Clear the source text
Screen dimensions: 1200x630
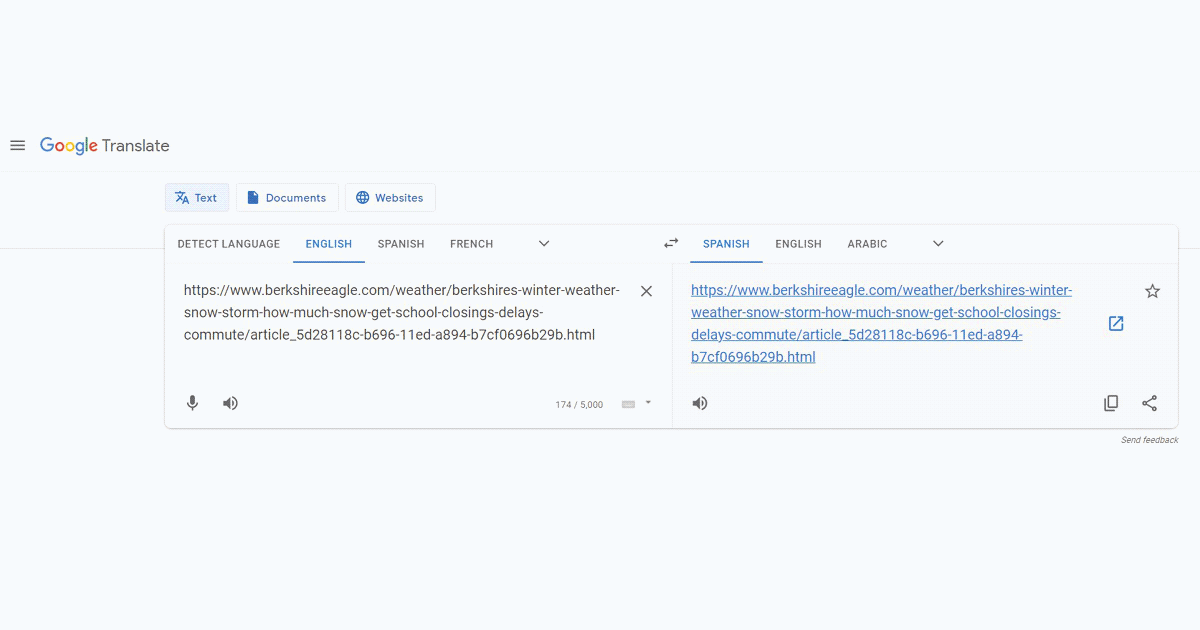pyautogui.click(x=646, y=291)
